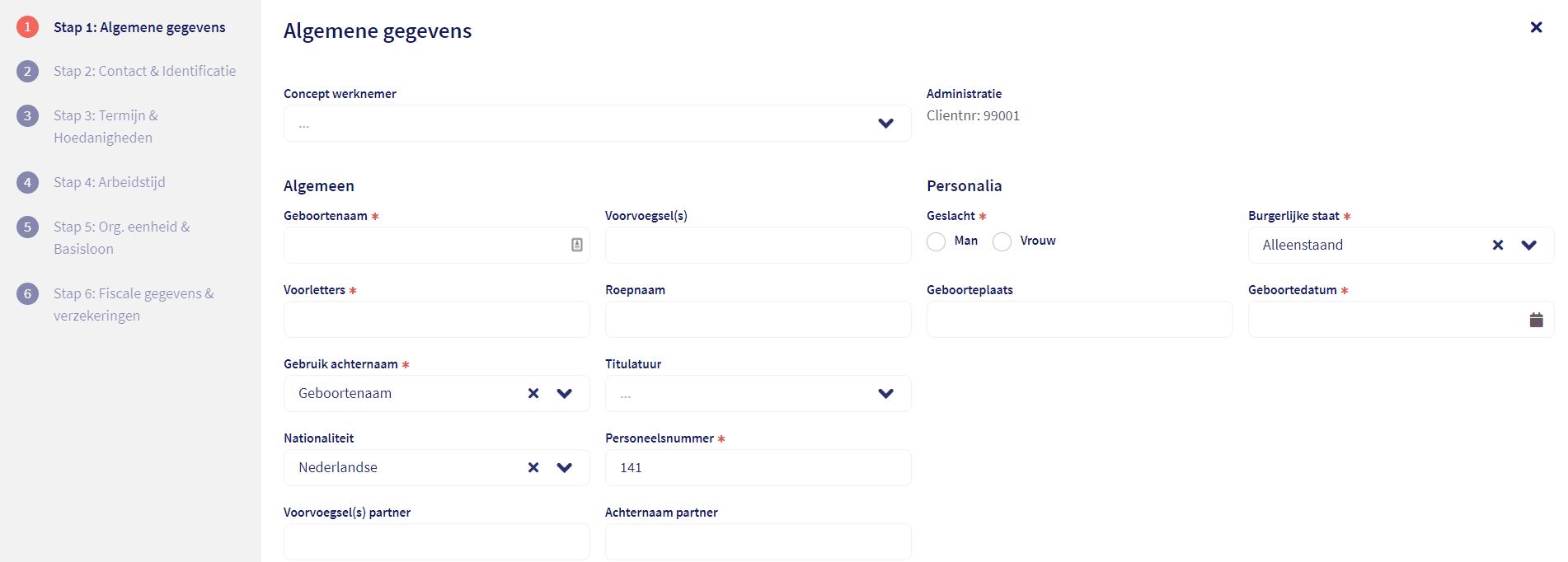Image resolution: width=1568 pixels, height=562 pixels.
Task: Click the step 4 number badge
Action: [27, 182]
